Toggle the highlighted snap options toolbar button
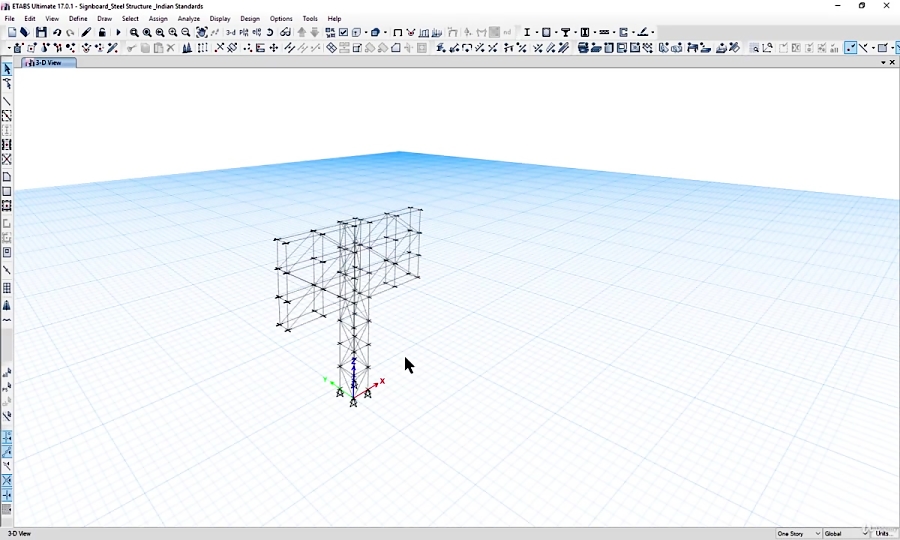Image resolution: width=900 pixels, height=540 pixels. pos(851,48)
